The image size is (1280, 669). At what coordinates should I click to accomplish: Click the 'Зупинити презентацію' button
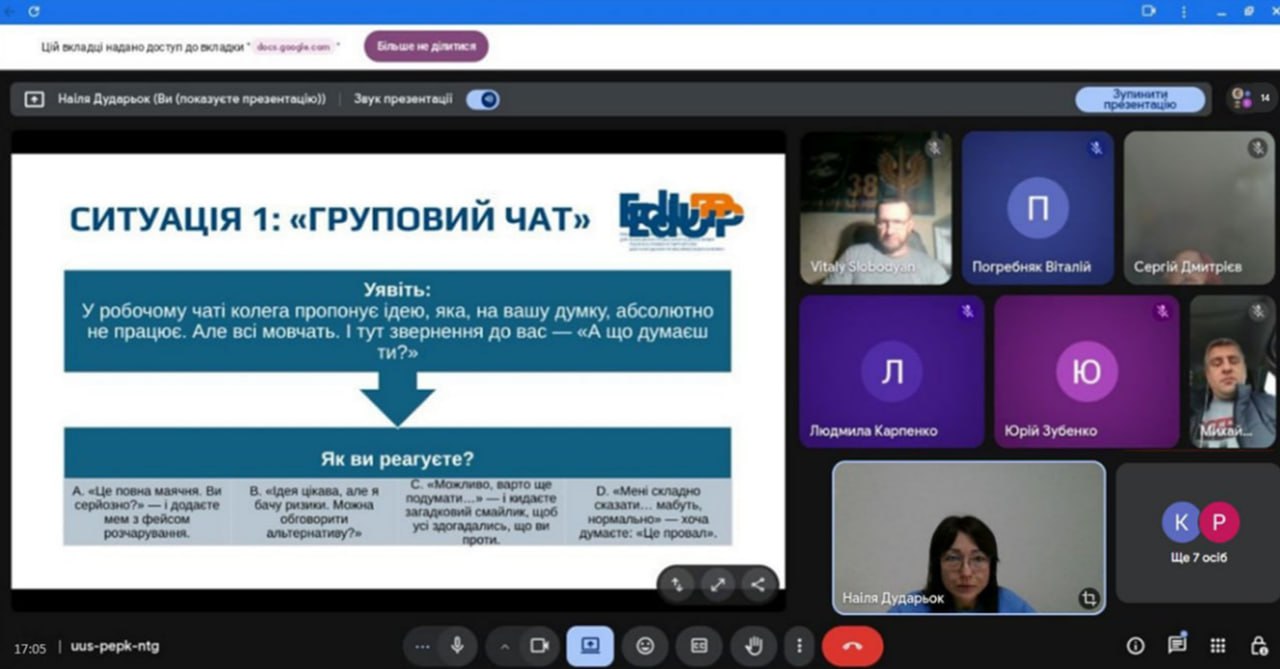[x=1140, y=99]
